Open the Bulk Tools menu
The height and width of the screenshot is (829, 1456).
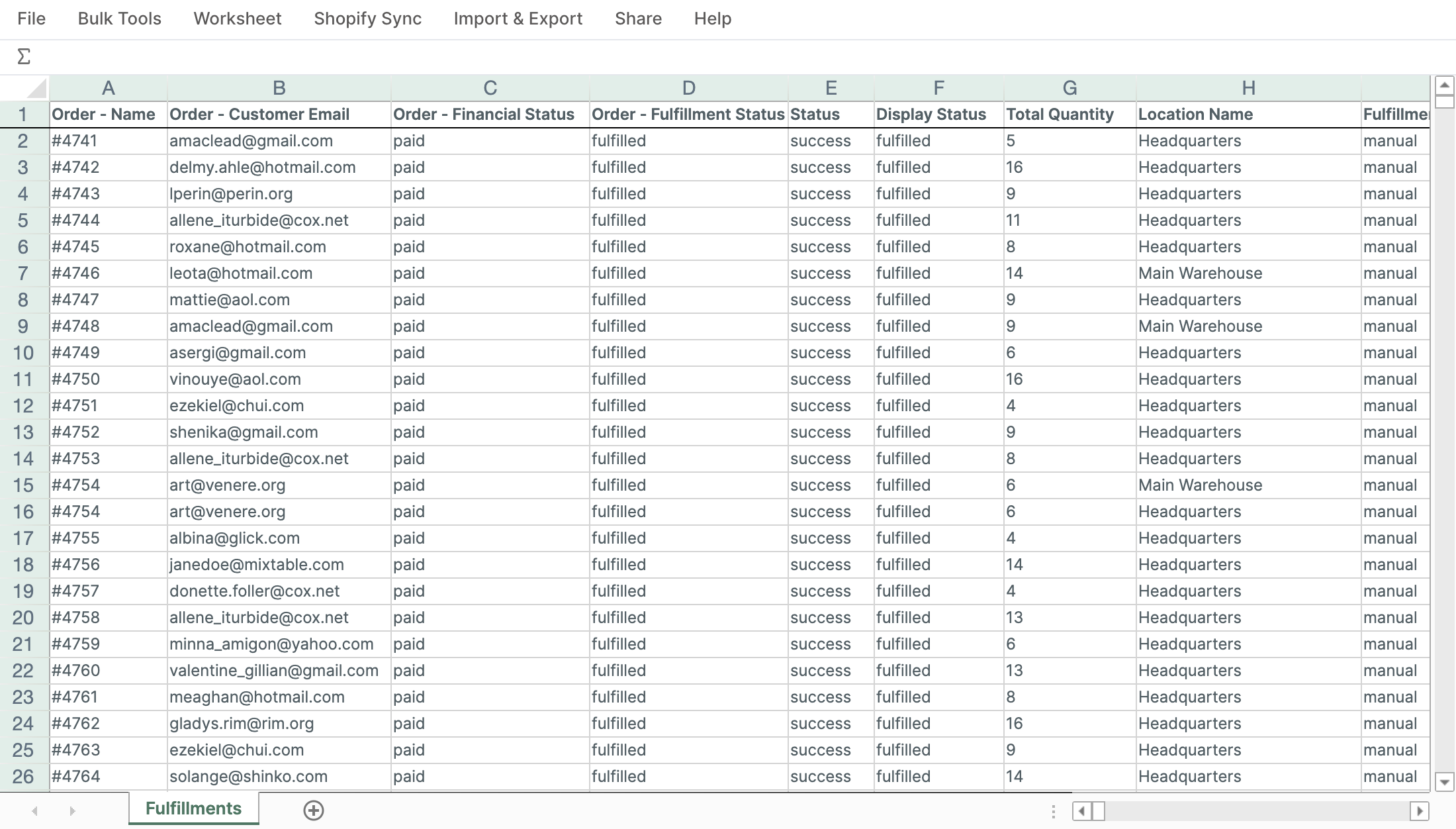[120, 19]
